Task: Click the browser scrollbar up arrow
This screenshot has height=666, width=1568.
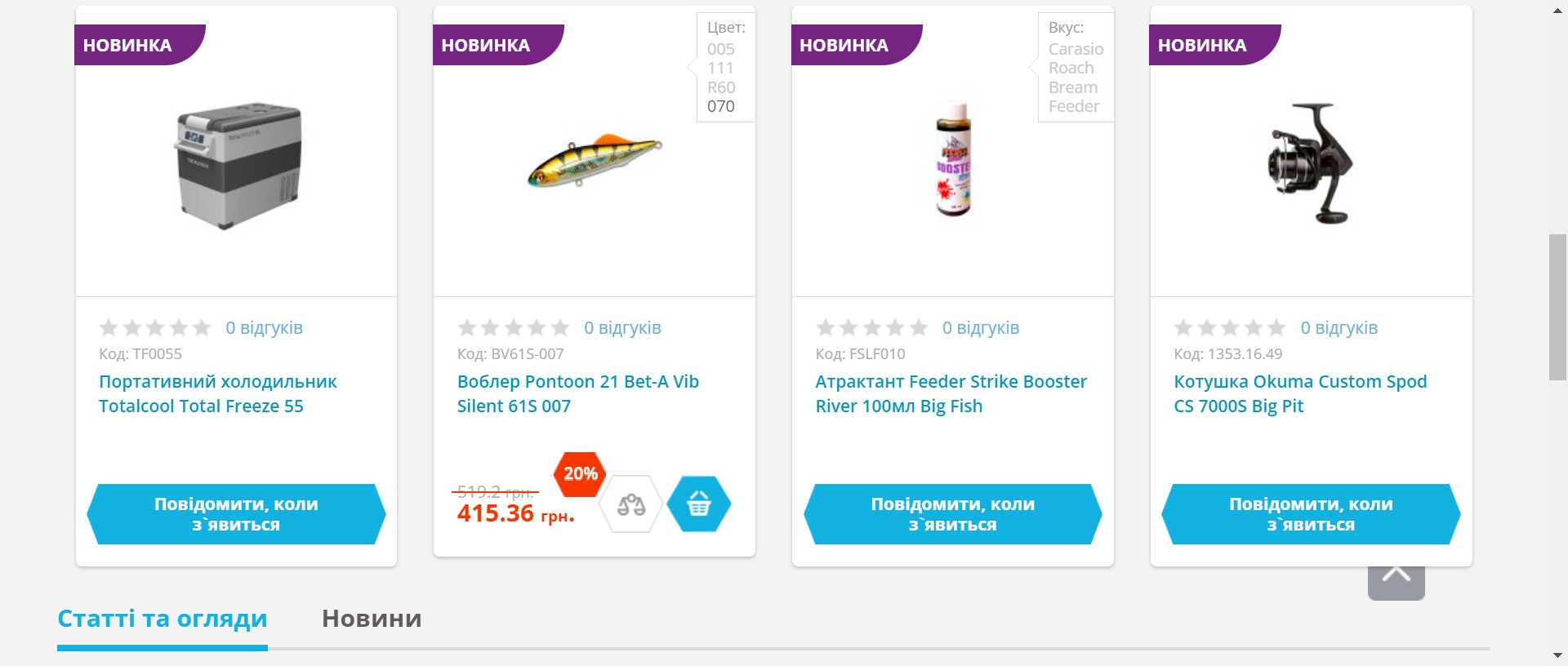Action: (x=1558, y=11)
